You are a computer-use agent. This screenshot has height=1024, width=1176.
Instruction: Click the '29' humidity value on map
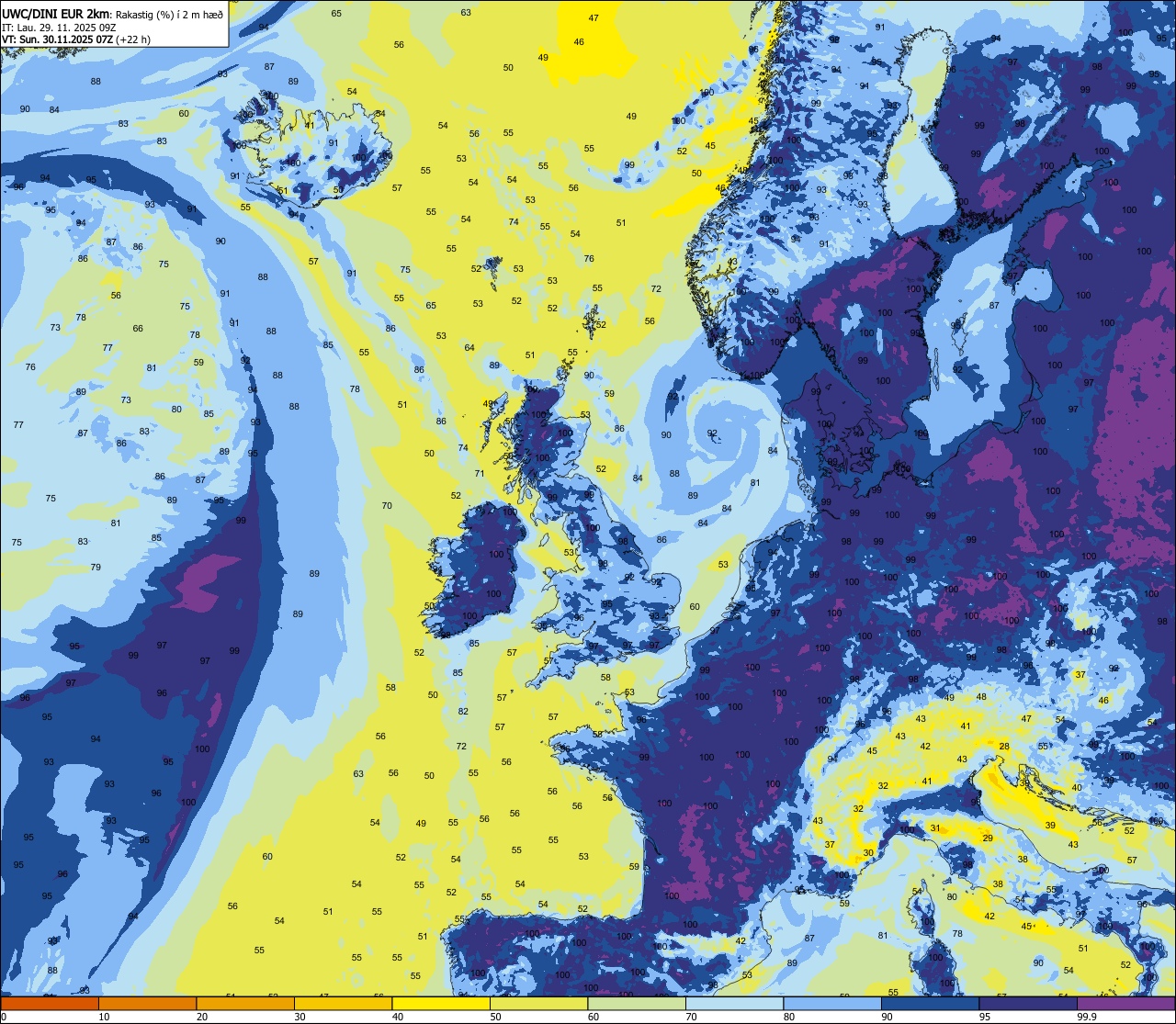point(988,838)
